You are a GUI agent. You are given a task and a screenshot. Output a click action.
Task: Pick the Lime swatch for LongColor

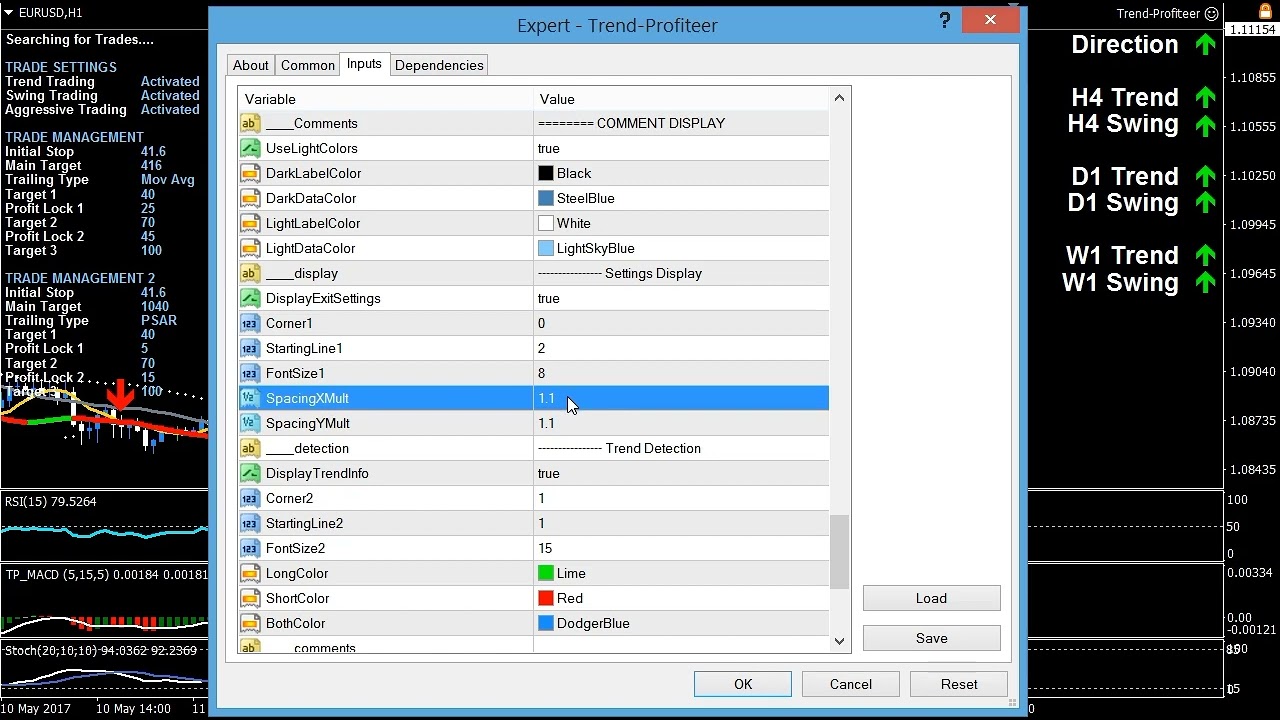pos(546,573)
